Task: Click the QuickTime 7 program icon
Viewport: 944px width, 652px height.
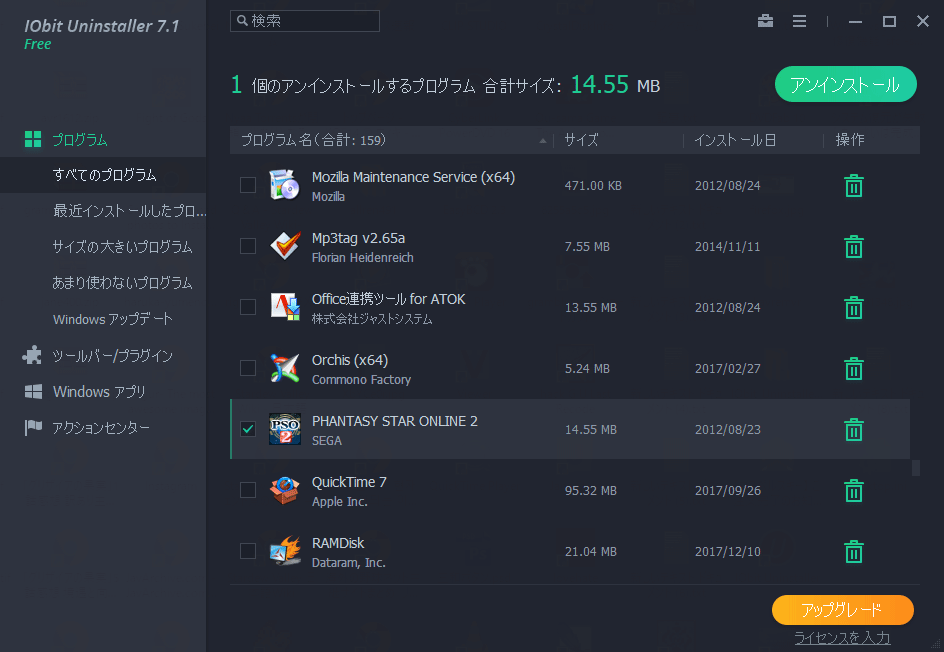Action: [x=285, y=490]
